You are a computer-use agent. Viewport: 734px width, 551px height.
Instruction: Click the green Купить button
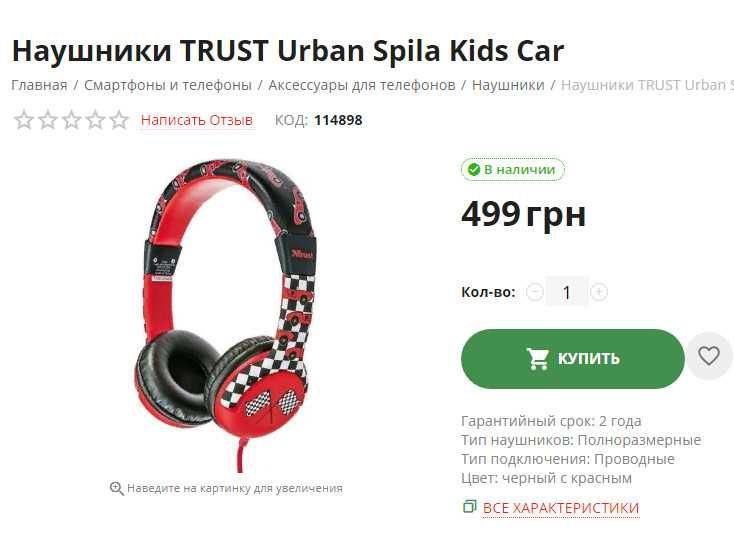click(573, 359)
